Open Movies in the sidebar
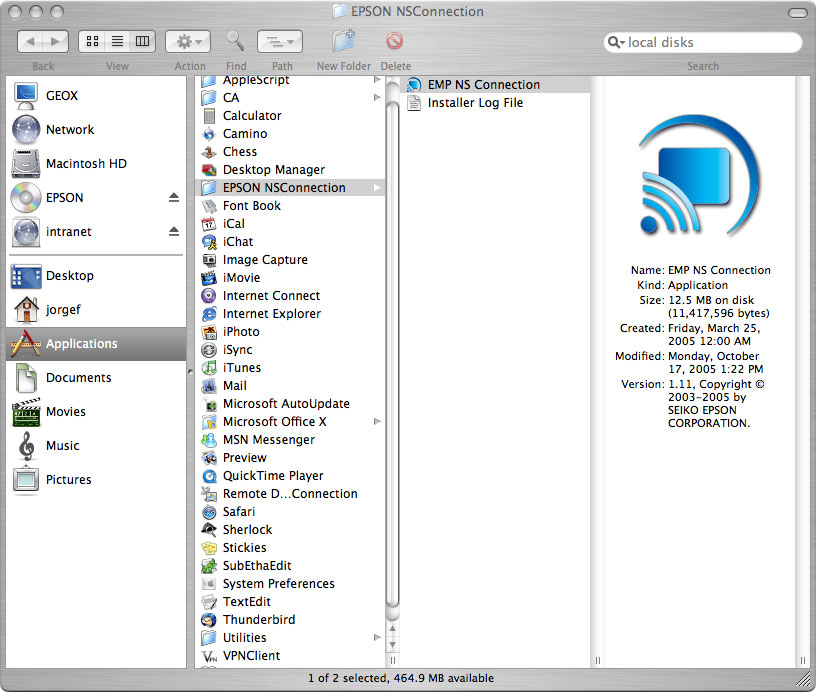Image resolution: width=816 pixels, height=692 pixels. tap(96, 412)
